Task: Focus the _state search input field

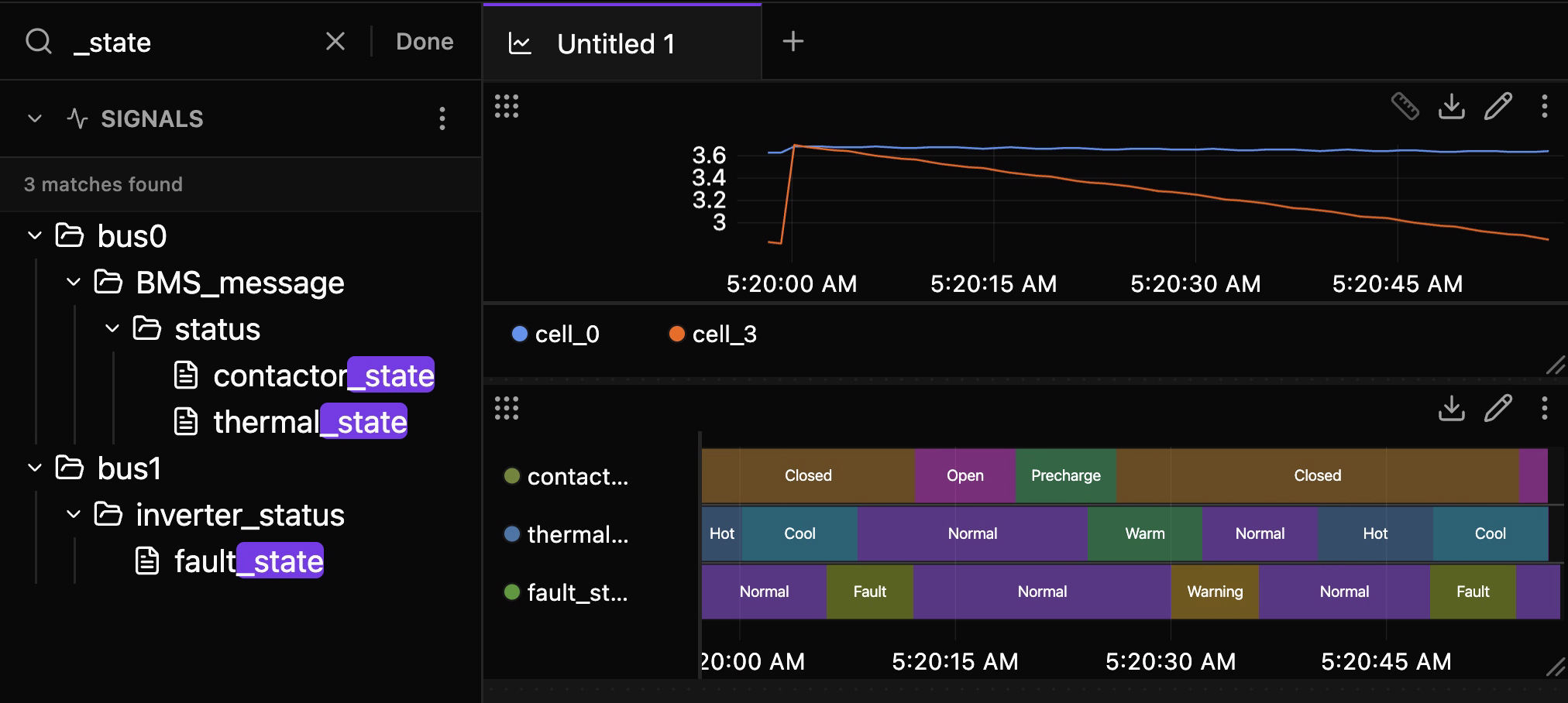Action: 190,42
